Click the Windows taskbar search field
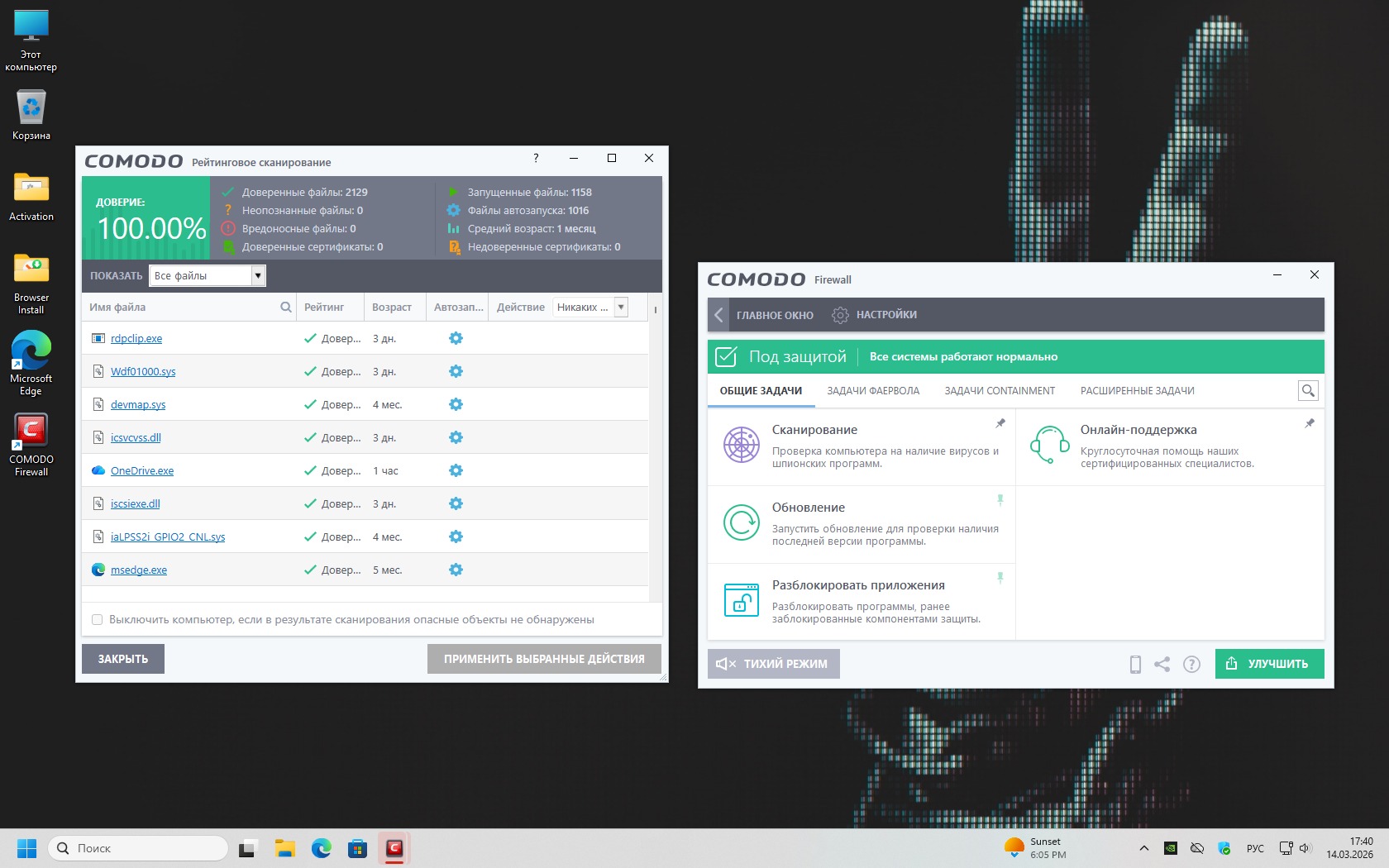Screen dimensions: 1389x868 [x=139, y=848]
